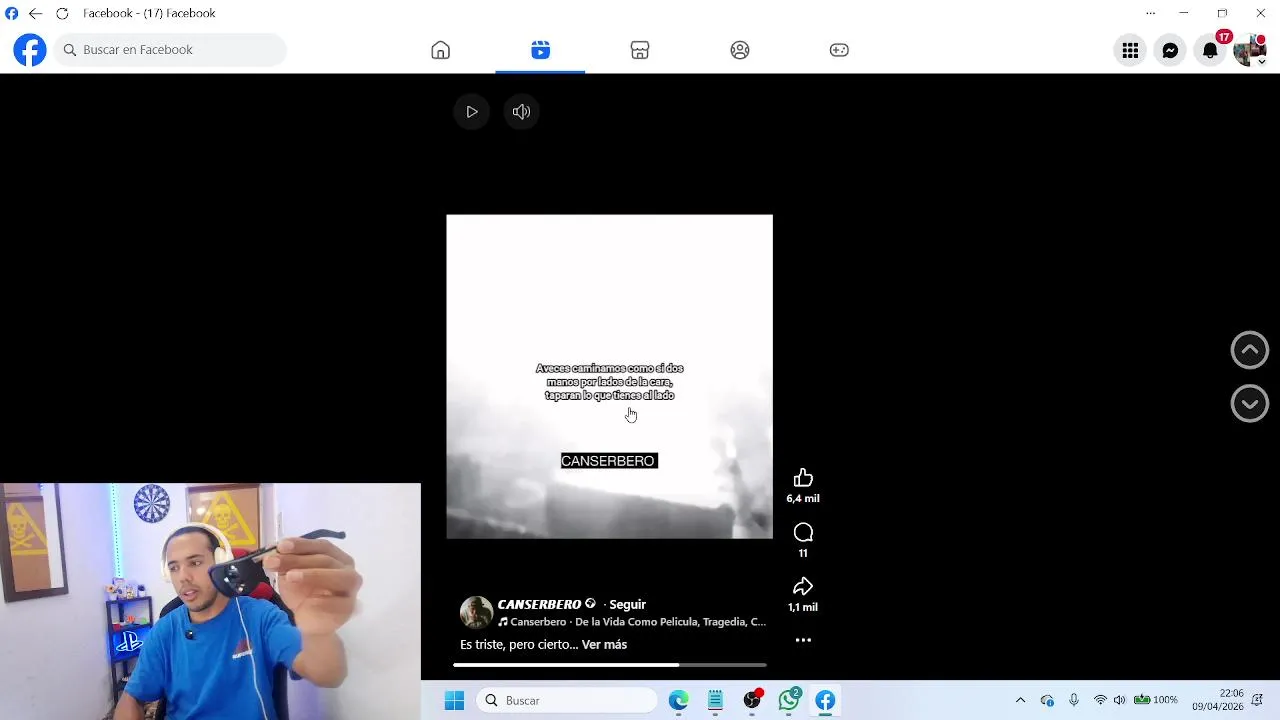Open the notification center bell in tray
Image resolution: width=1280 pixels, height=720 pixels.
(x=1259, y=700)
